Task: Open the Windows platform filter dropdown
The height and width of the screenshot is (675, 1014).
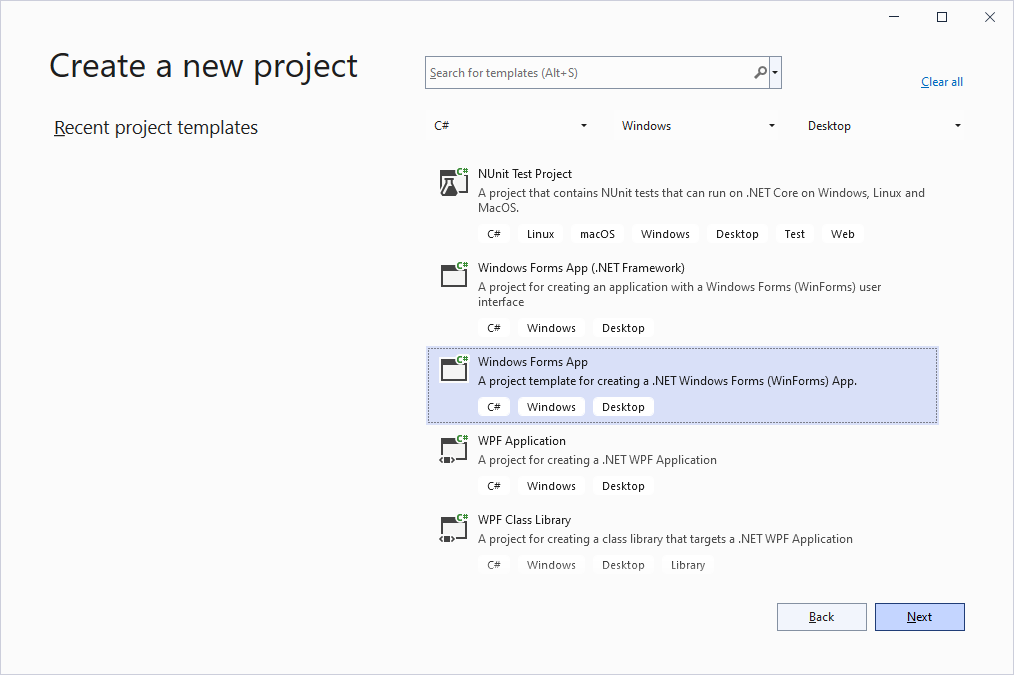Action: 698,126
